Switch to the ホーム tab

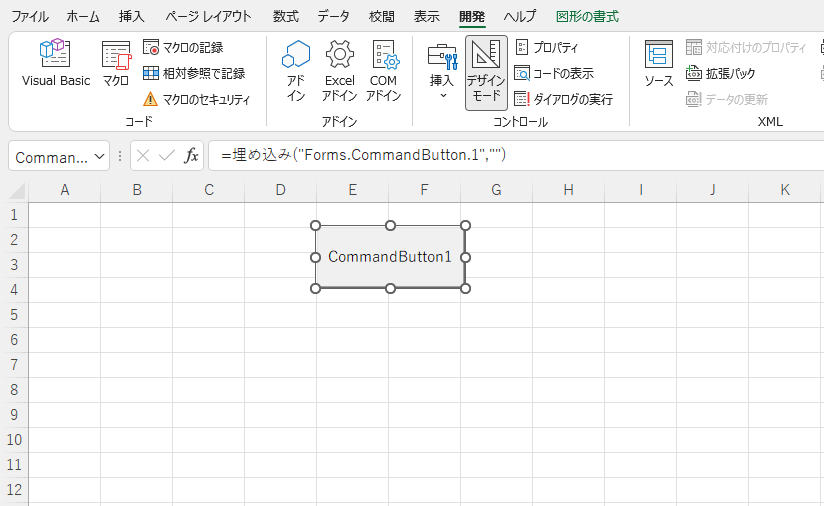pos(83,16)
